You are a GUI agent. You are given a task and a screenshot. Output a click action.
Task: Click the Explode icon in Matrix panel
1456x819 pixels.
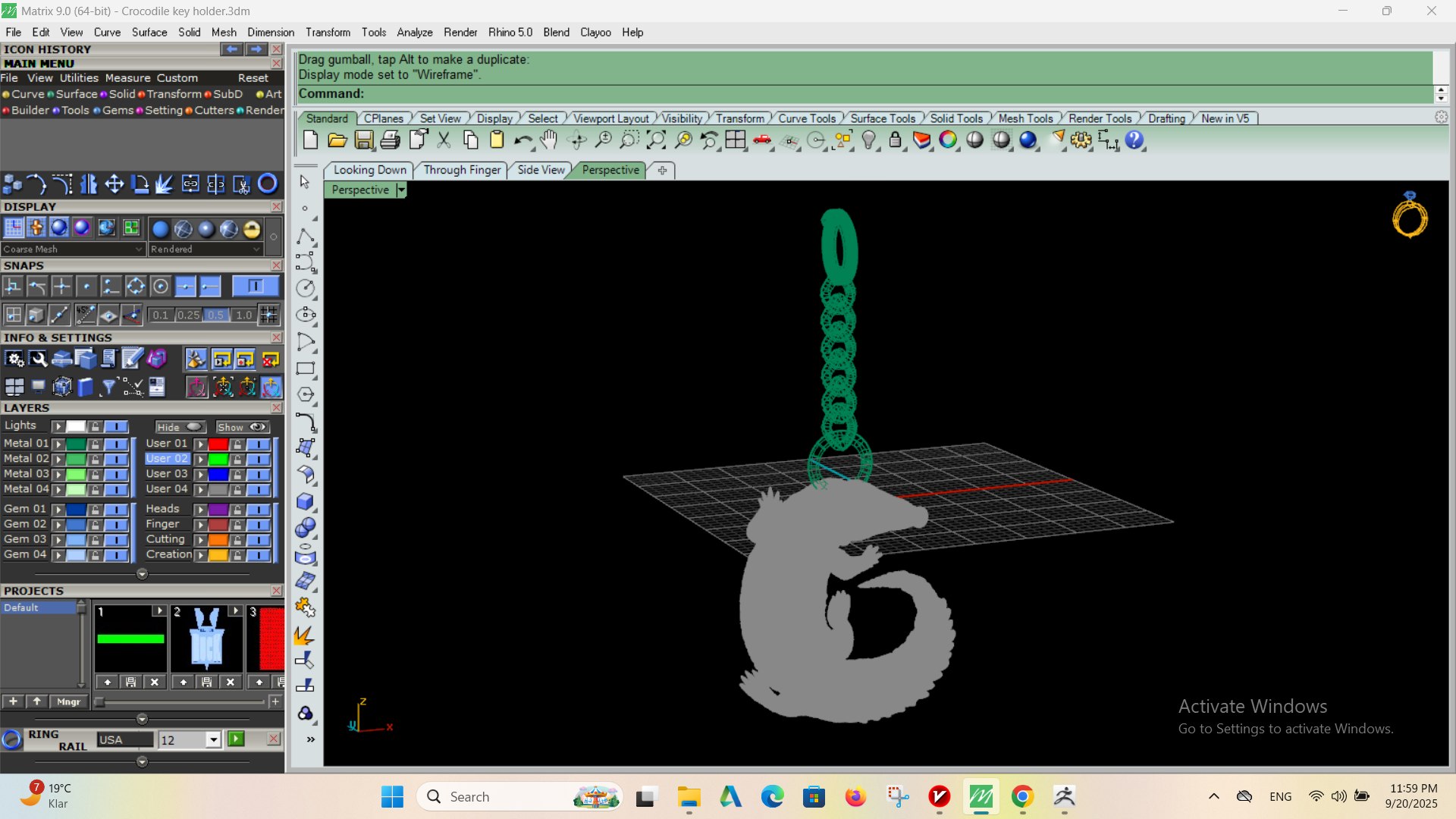click(x=165, y=184)
